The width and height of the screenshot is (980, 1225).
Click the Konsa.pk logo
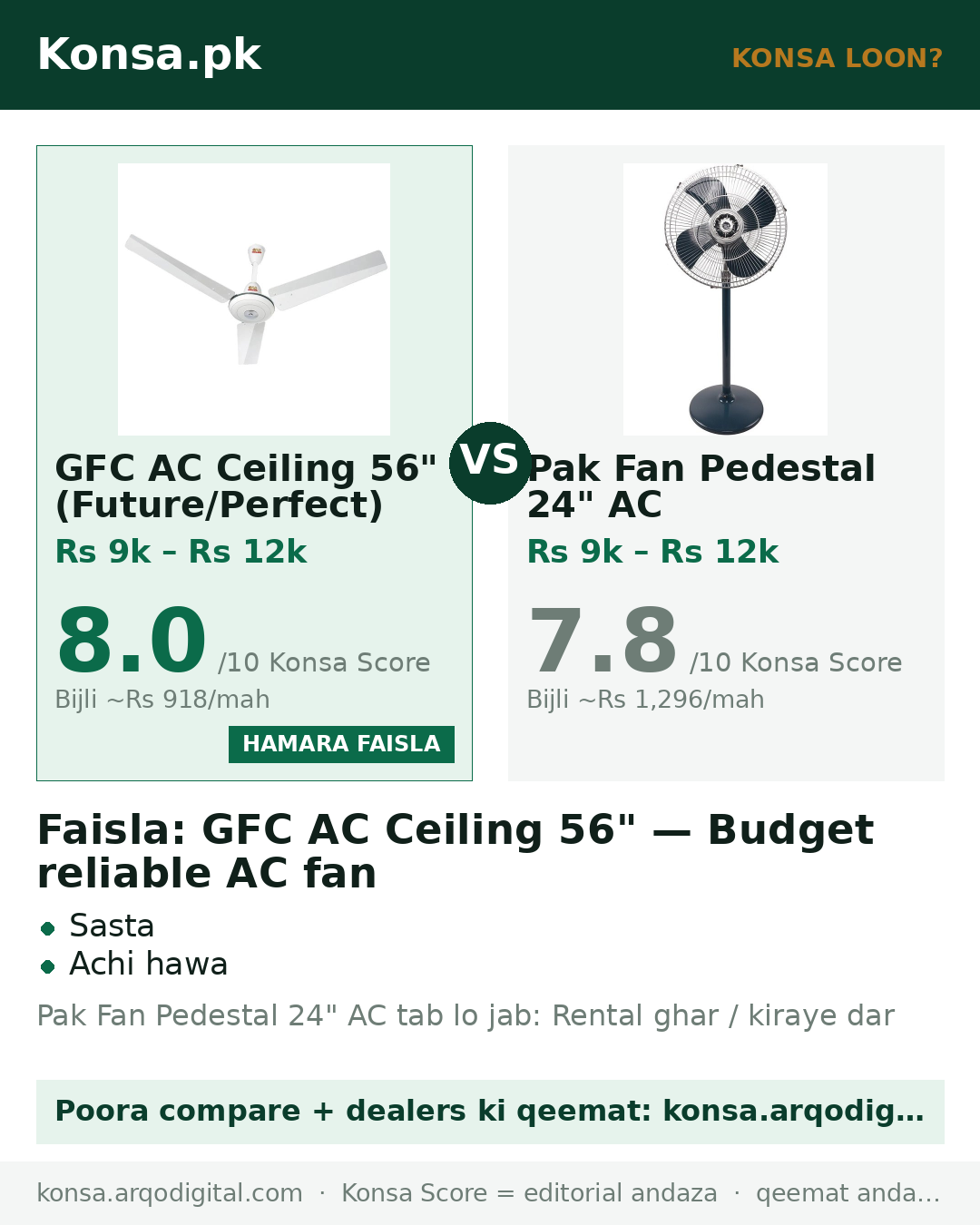pos(149,54)
